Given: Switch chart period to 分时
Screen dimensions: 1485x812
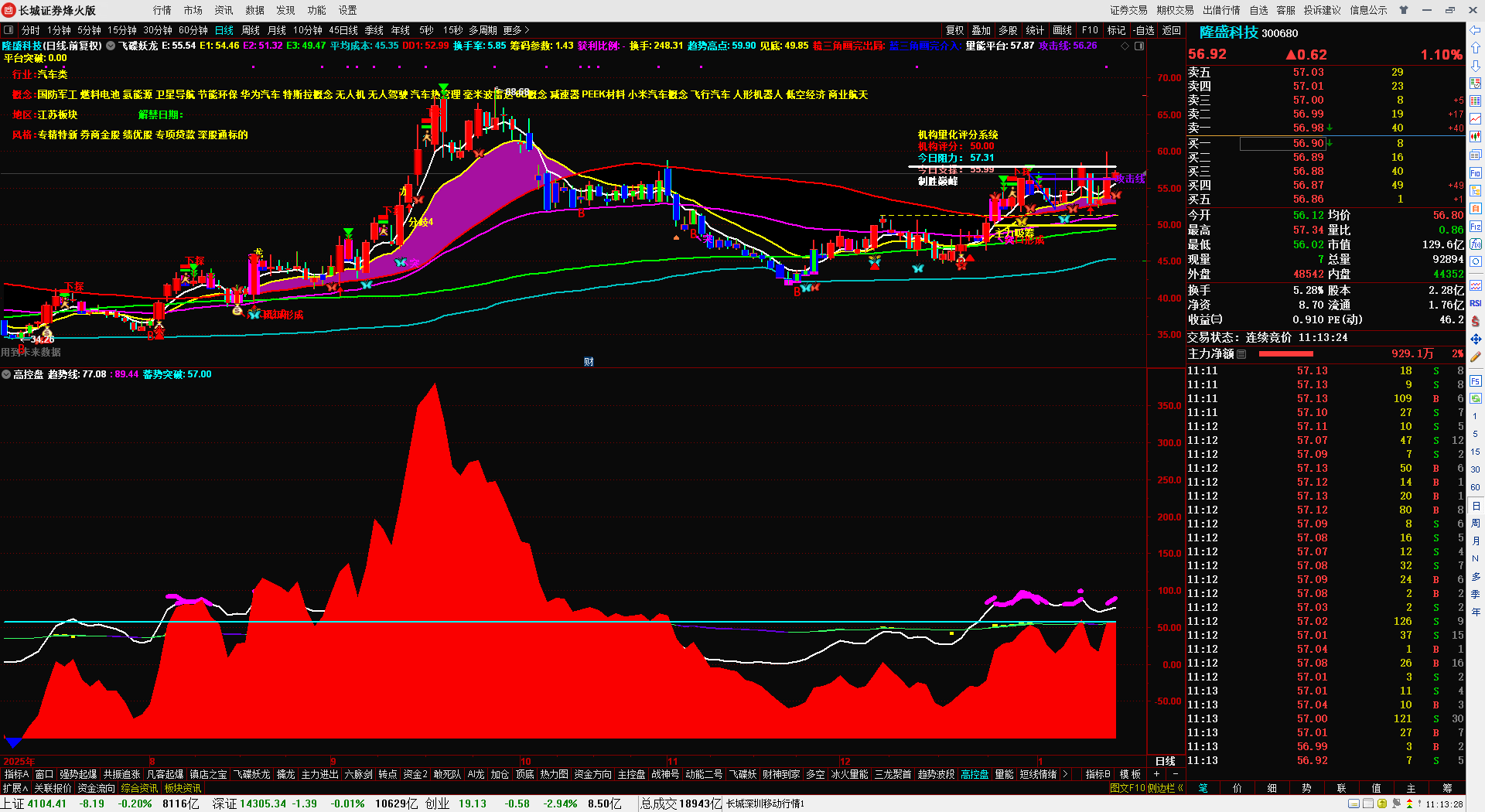Looking at the screenshot, I should 30,30.
